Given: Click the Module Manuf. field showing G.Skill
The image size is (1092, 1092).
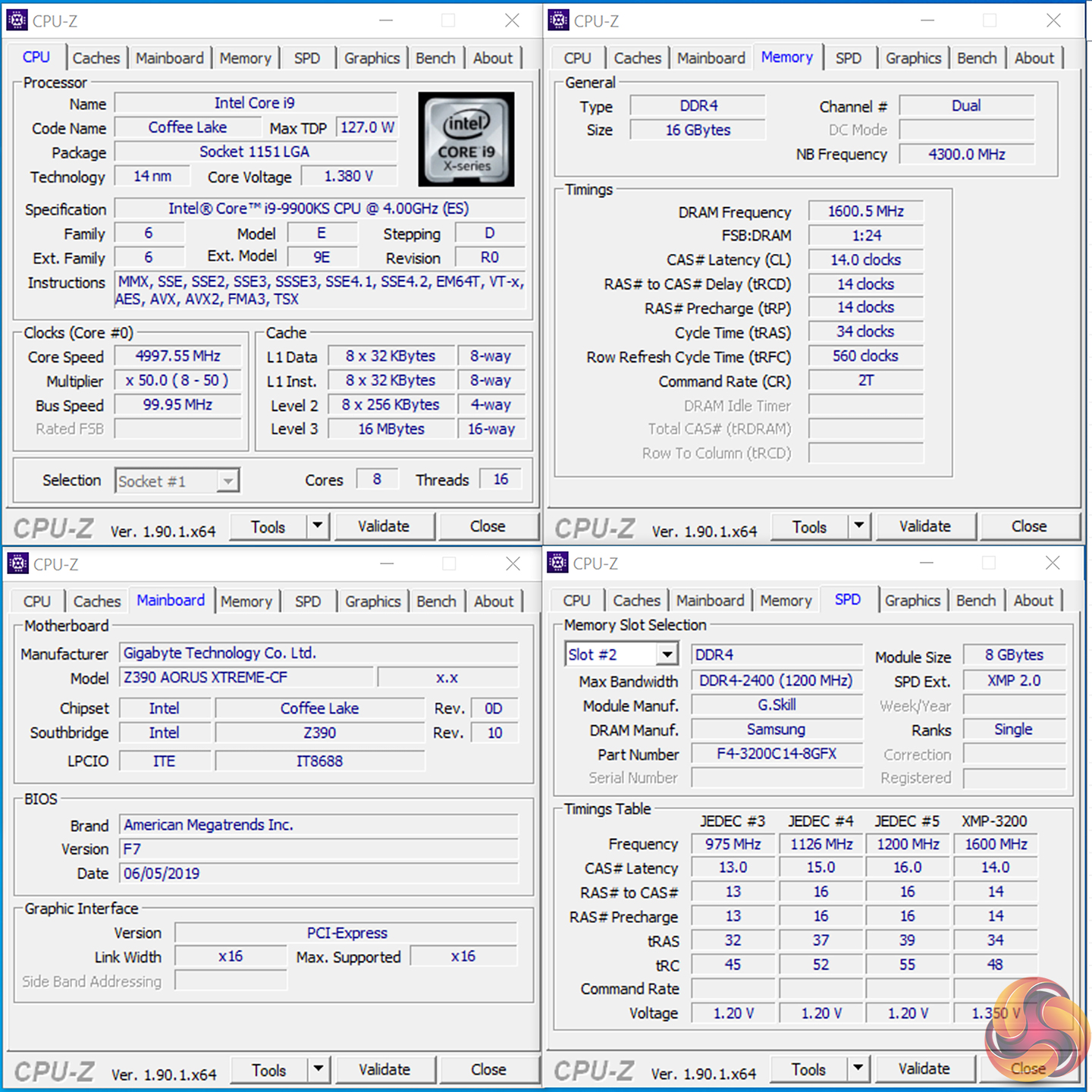Looking at the screenshot, I should [777, 704].
